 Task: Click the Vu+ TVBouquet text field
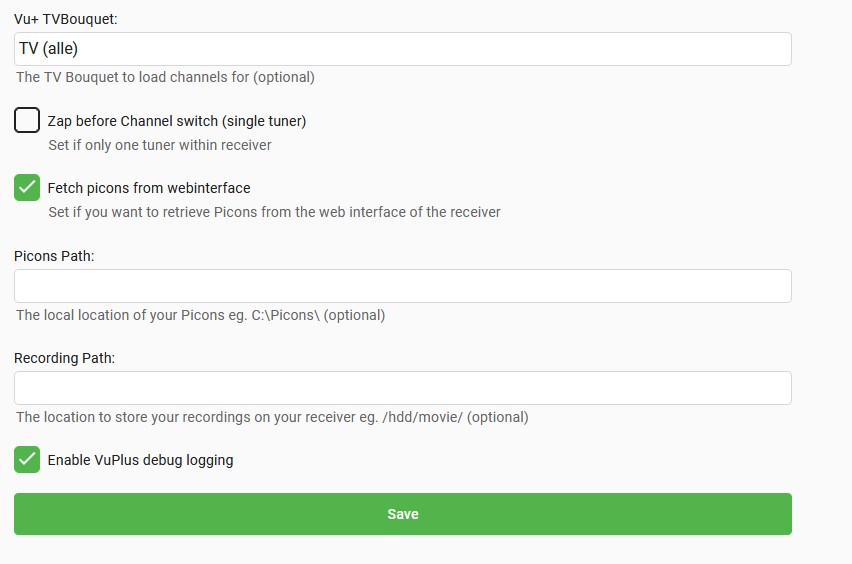tap(402, 49)
